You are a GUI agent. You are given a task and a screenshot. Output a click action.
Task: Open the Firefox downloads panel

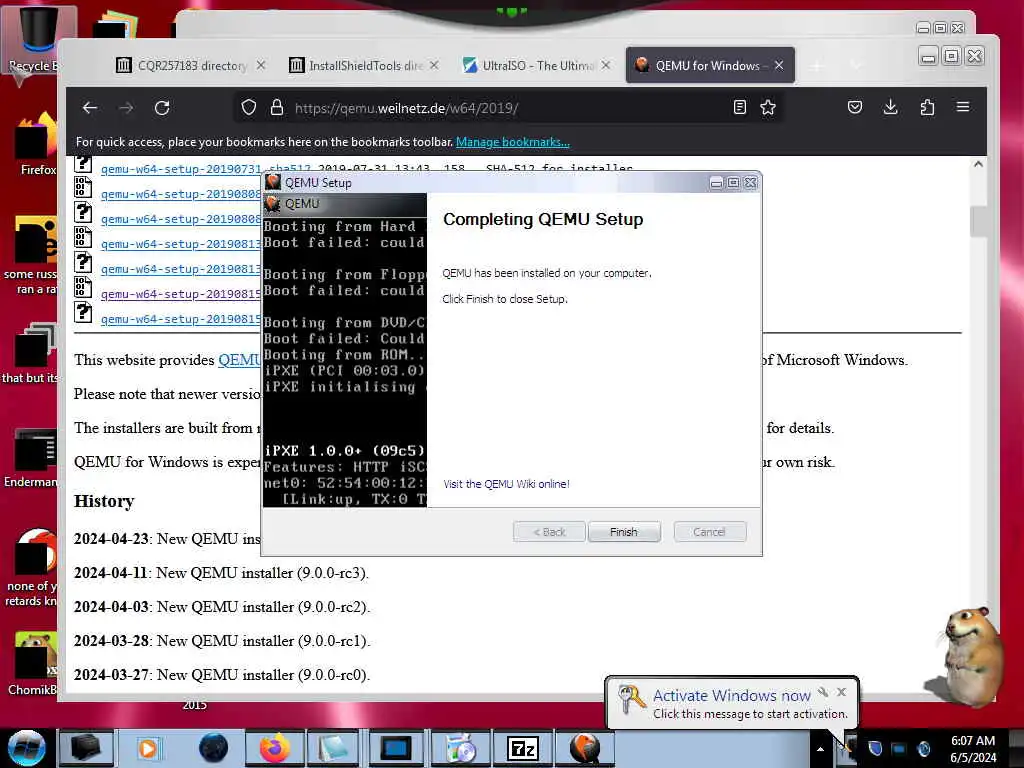coord(891,107)
